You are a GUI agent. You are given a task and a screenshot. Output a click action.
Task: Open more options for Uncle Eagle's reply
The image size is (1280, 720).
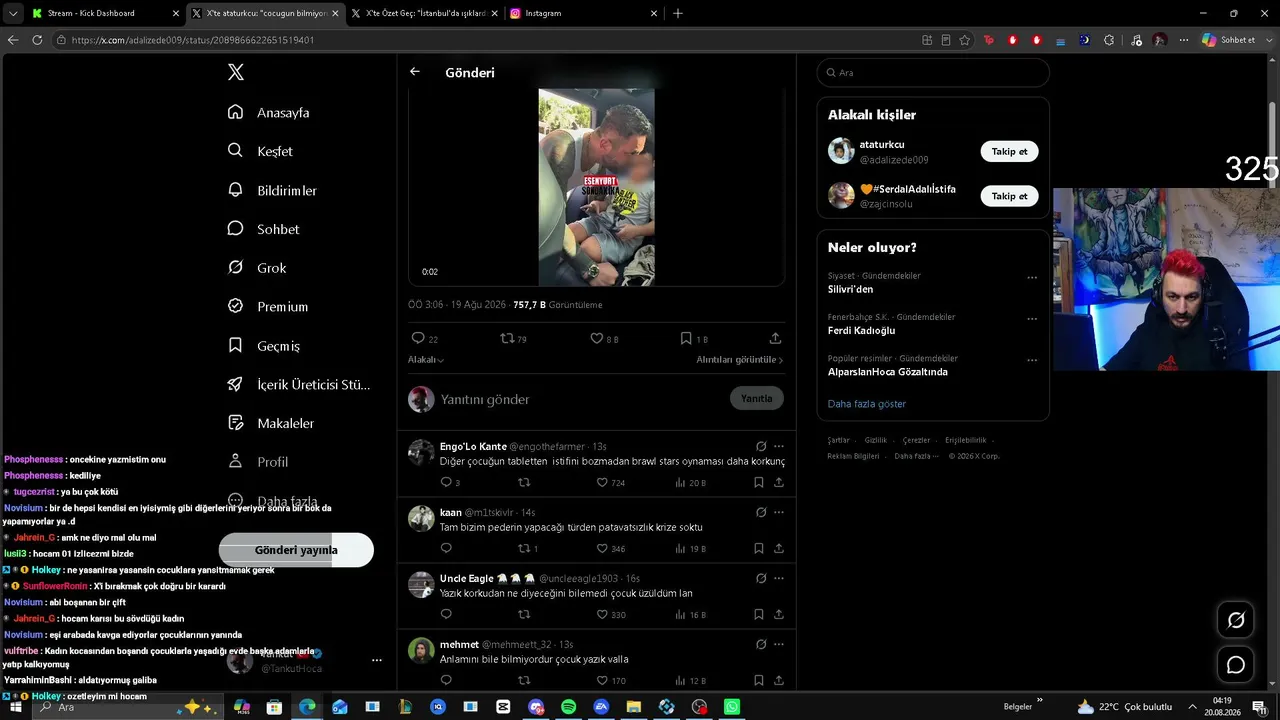pyautogui.click(x=779, y=579)
